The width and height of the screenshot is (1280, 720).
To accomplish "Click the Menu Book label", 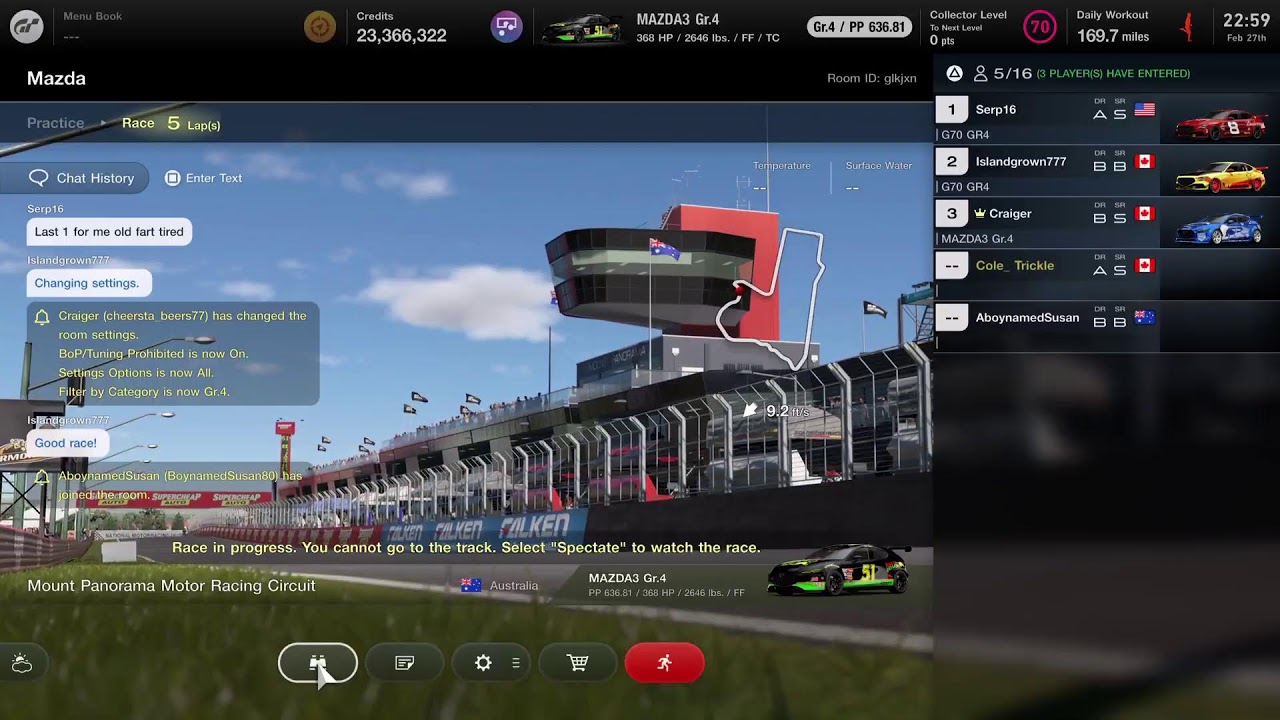I will tap(92, 16).
